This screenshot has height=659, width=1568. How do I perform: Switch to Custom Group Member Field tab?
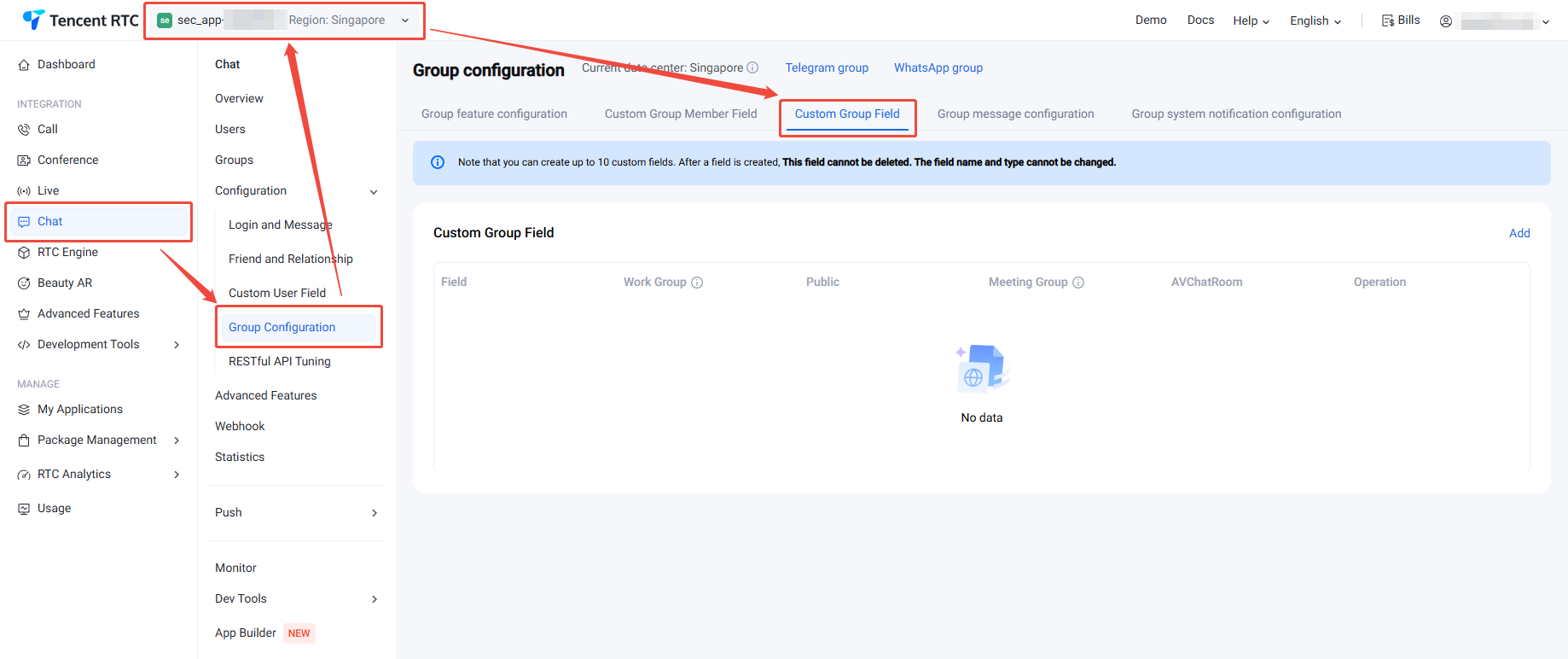pyautogui.click(x=681, y=114)
